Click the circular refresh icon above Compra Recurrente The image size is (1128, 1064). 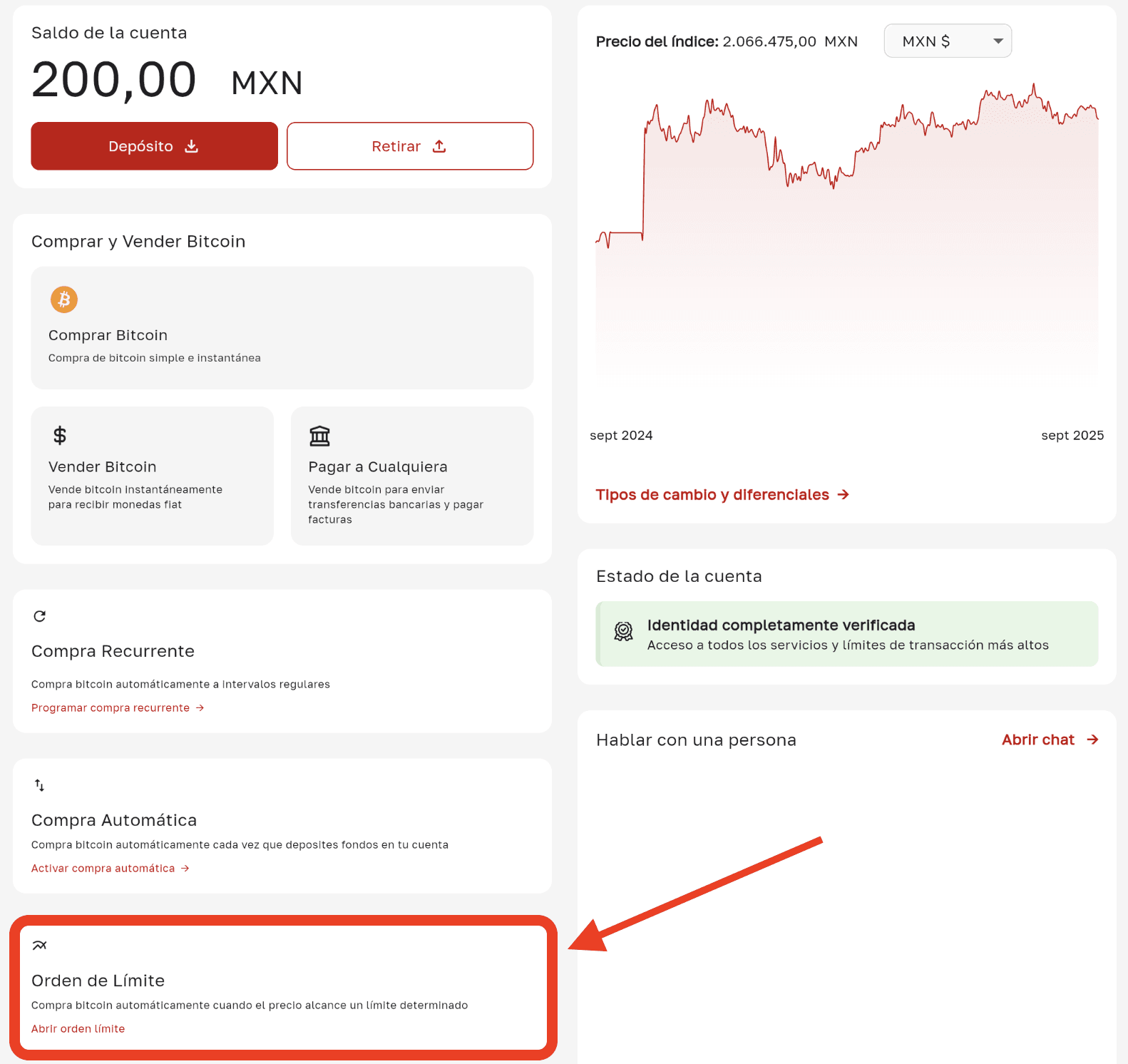(40, 616)
